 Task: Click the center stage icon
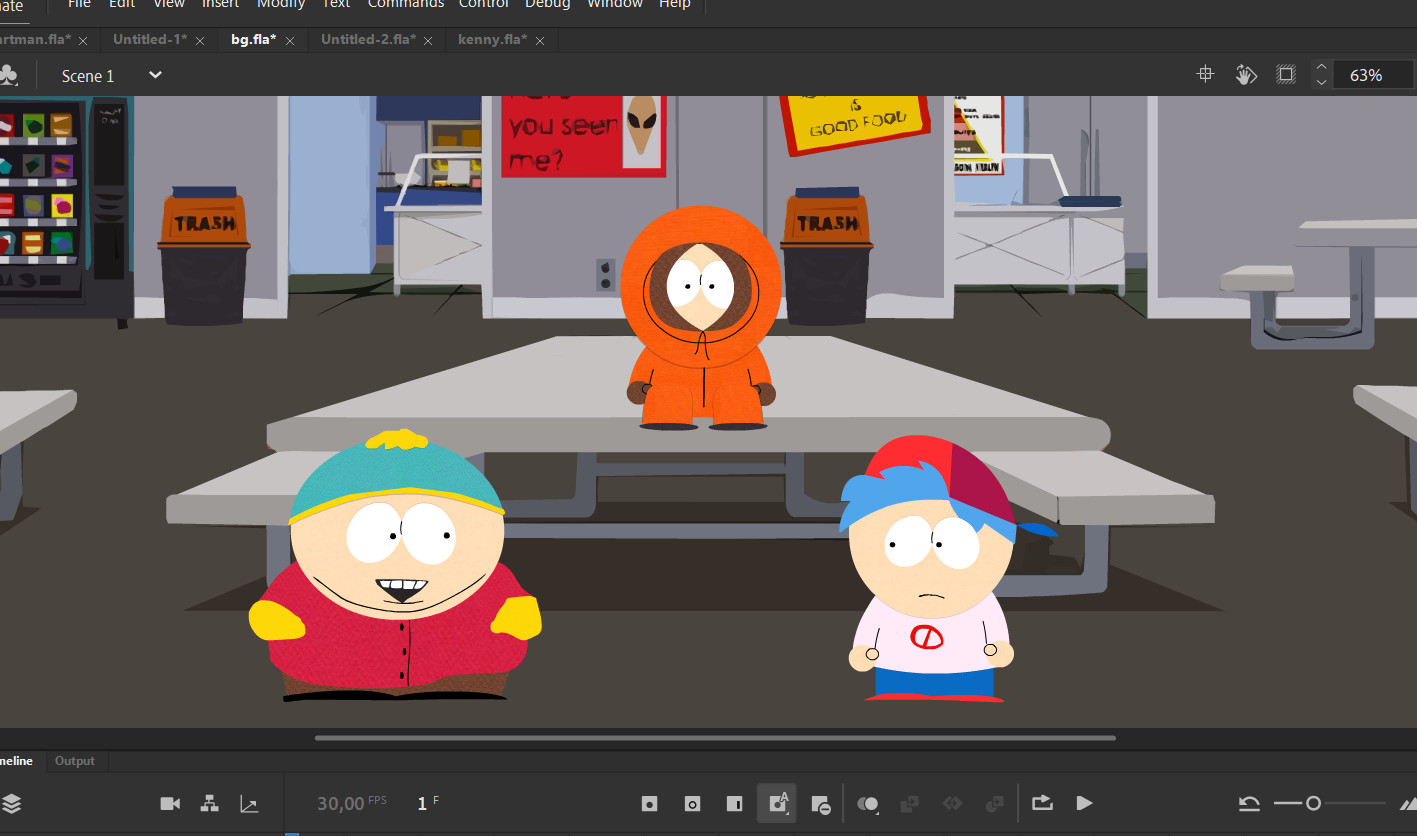pos(1206,74)
